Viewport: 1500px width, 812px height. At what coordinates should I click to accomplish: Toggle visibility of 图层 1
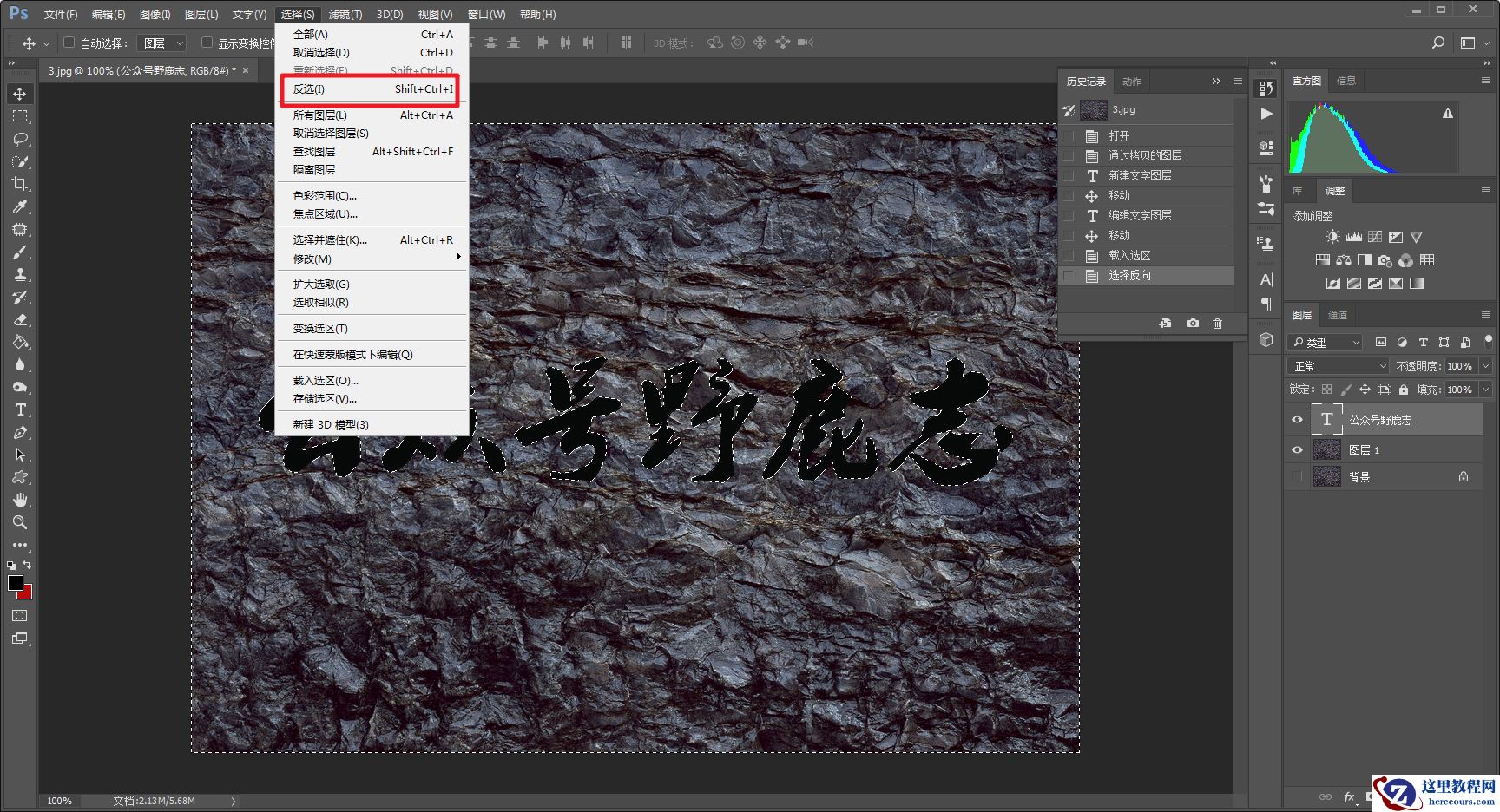click(x=1297, y=449)
